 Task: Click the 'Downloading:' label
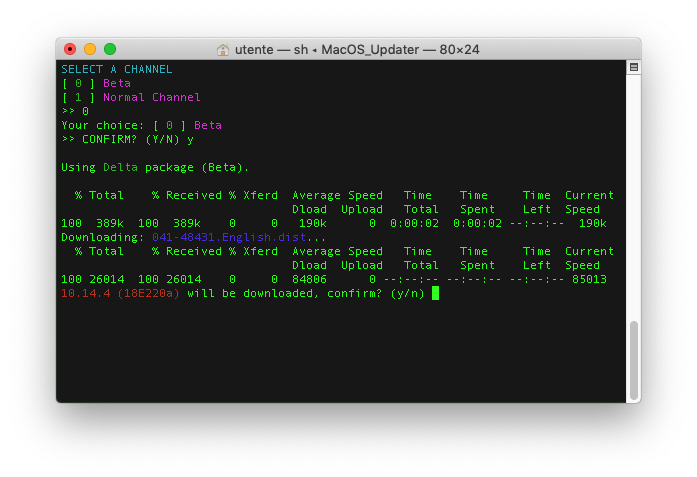(x=103, y=237)
